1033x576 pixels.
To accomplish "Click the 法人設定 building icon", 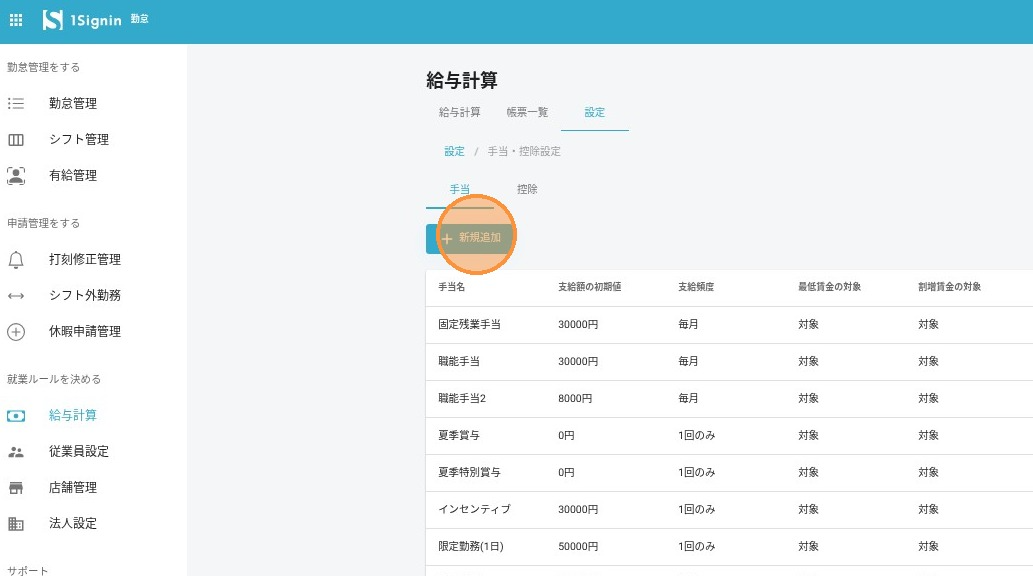I will pyautogui.click(x=16, y=524).
